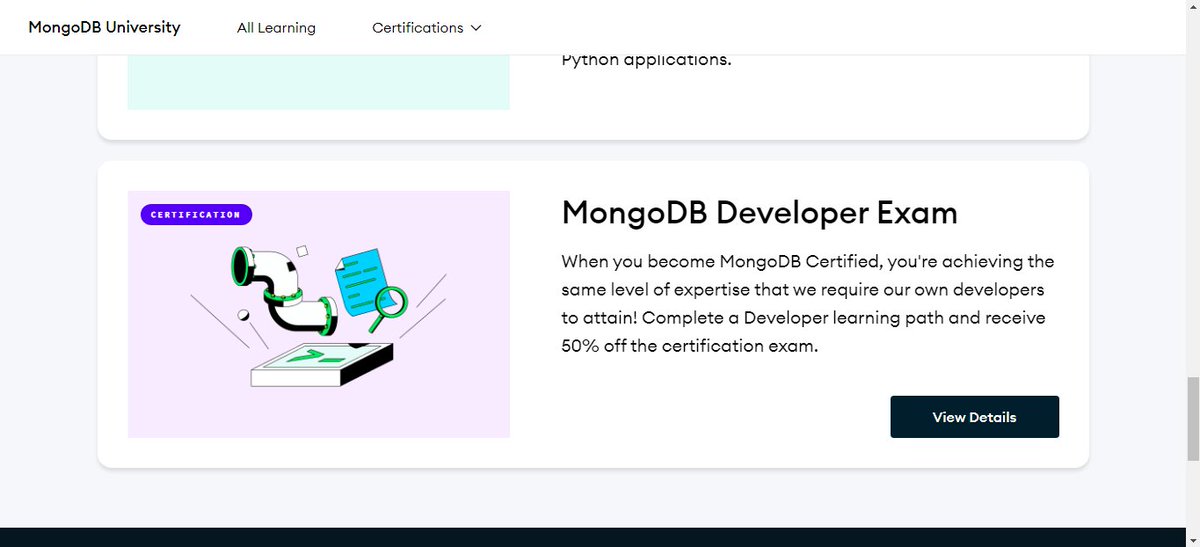Click the Certification badge on the card
Screen dimensions: 1200x547
pos(196,214)
